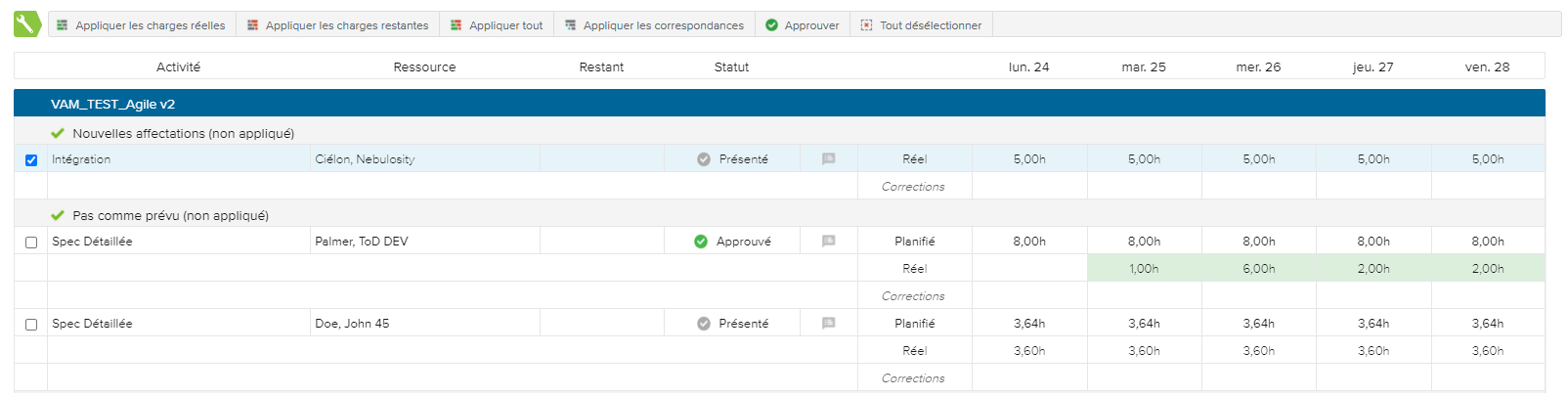The height and width of the screenshot is (398, 1568).
Task: Open comment icon on Palmer row
Action: coord(828,242)
